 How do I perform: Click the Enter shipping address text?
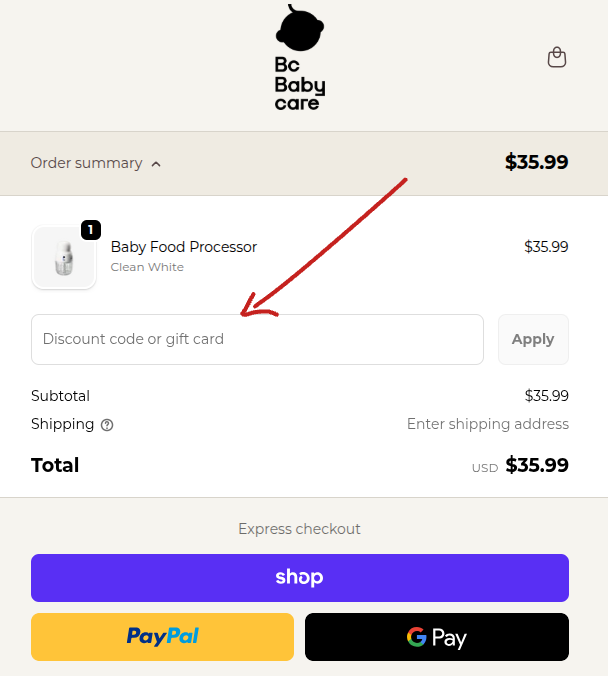(487, 424)
